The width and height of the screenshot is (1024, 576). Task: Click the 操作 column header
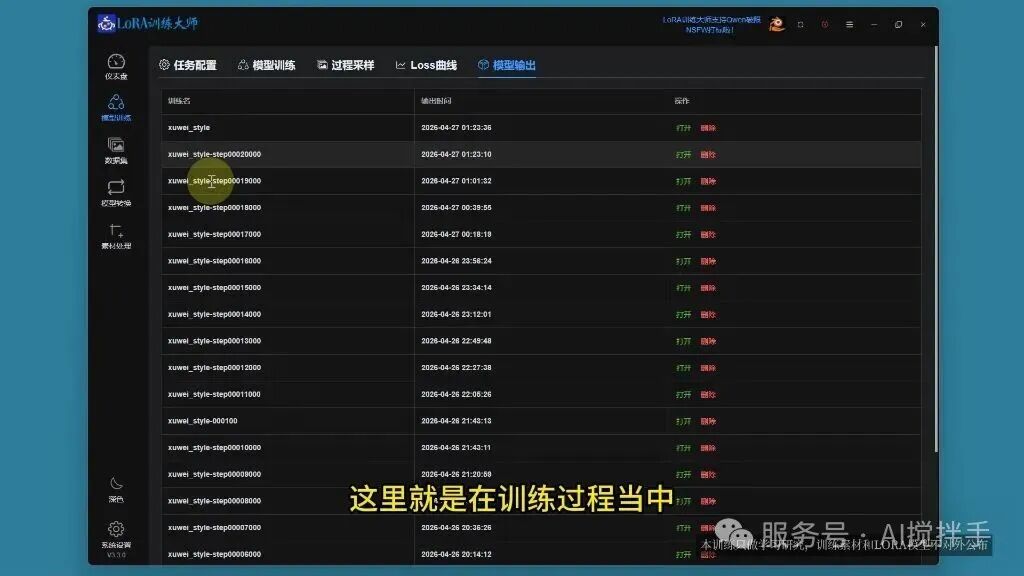tap(682, 101)
